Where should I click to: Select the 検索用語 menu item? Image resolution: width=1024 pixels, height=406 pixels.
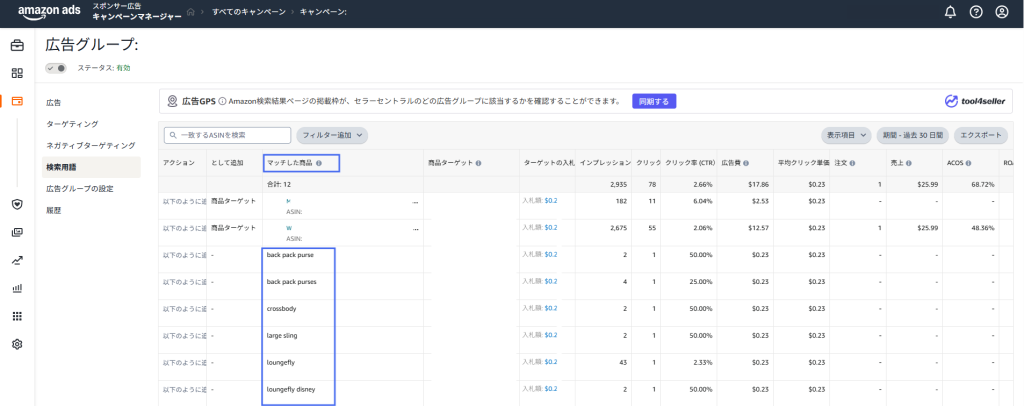[x=91, y=167]
